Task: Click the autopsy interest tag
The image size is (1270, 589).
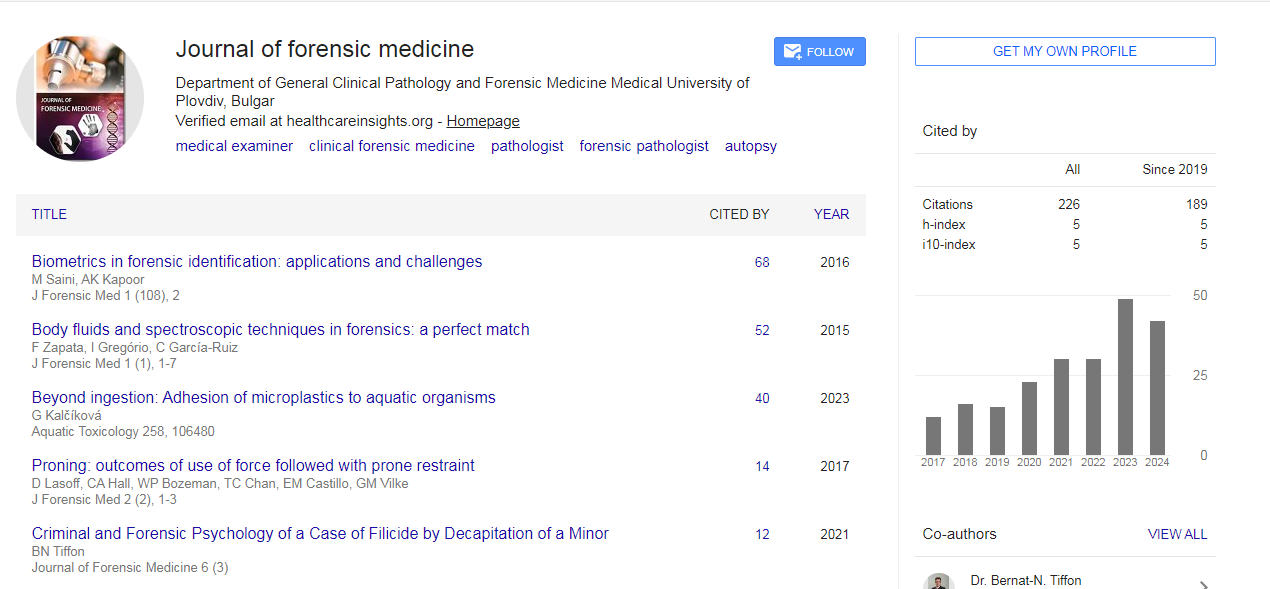Action: tap(750, 146)
